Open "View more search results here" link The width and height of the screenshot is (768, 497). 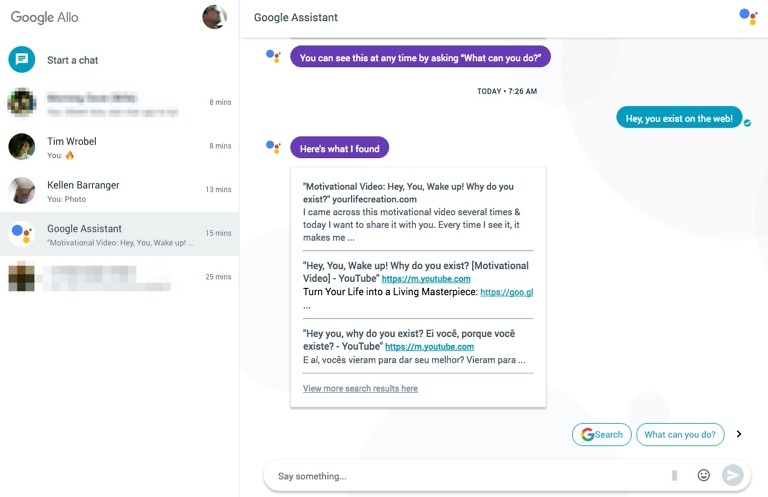360,388
